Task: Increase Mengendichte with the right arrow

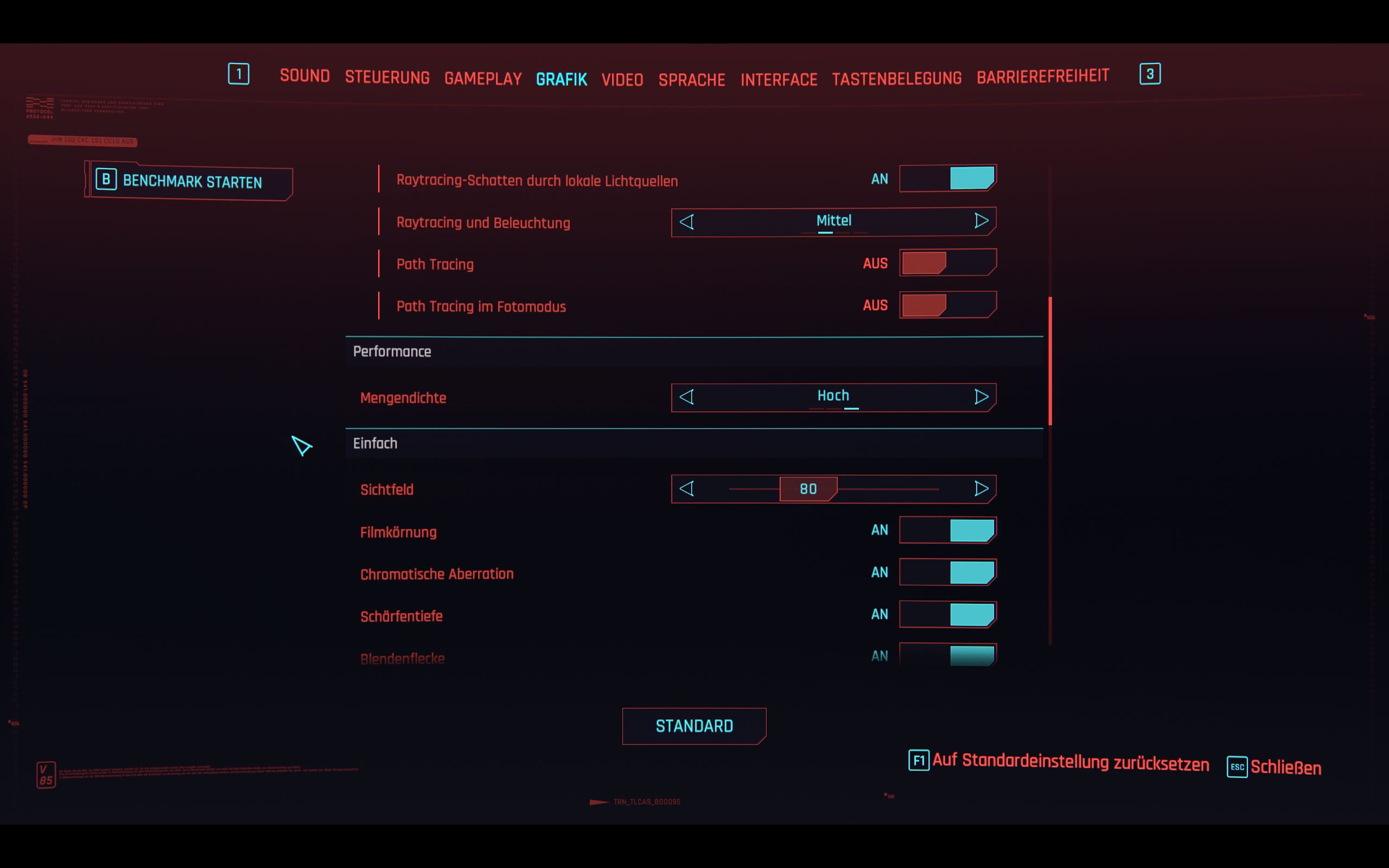Action: pos(981,397)
